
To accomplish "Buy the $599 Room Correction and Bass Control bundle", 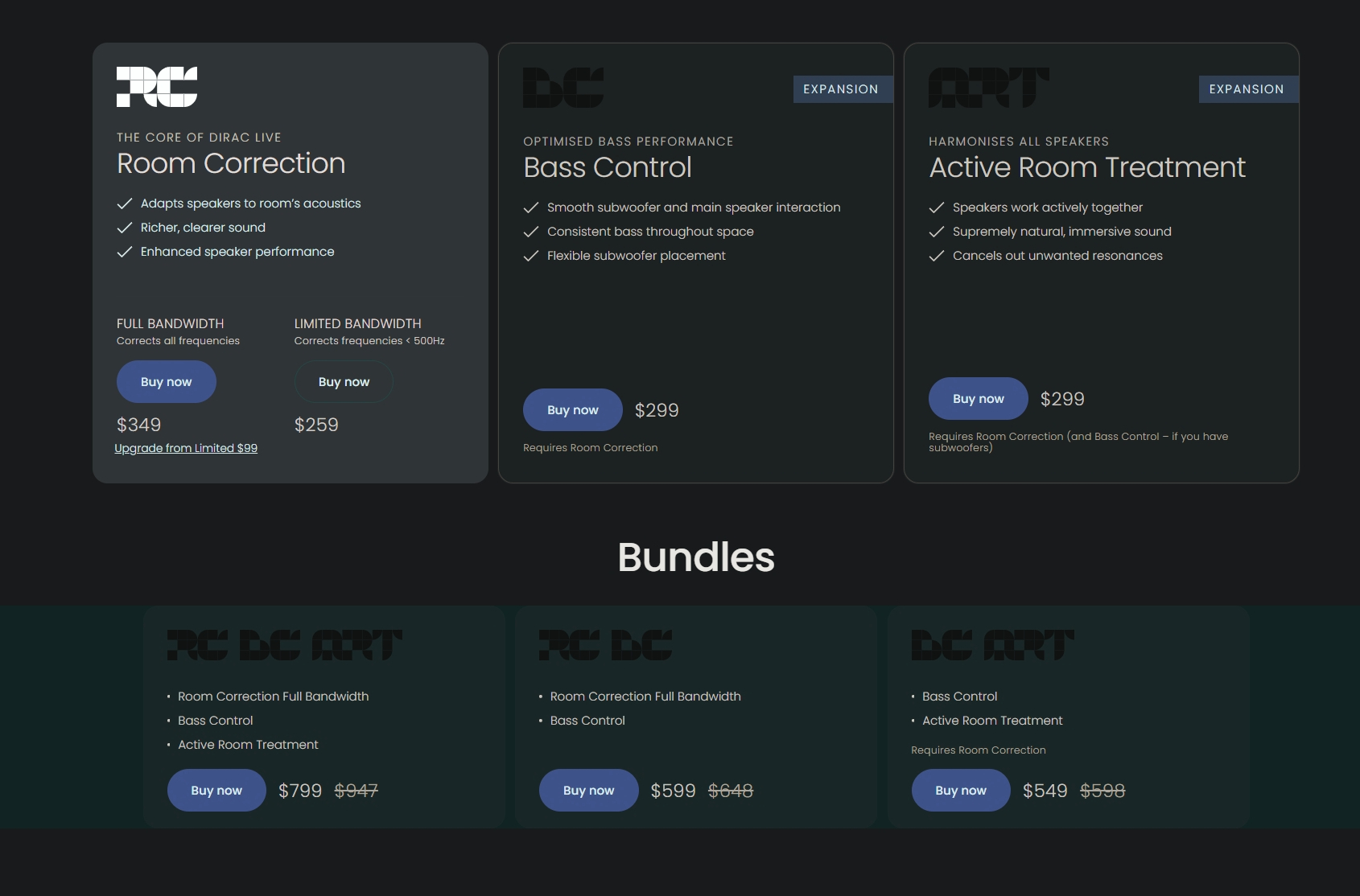I will tap(588, 791).
